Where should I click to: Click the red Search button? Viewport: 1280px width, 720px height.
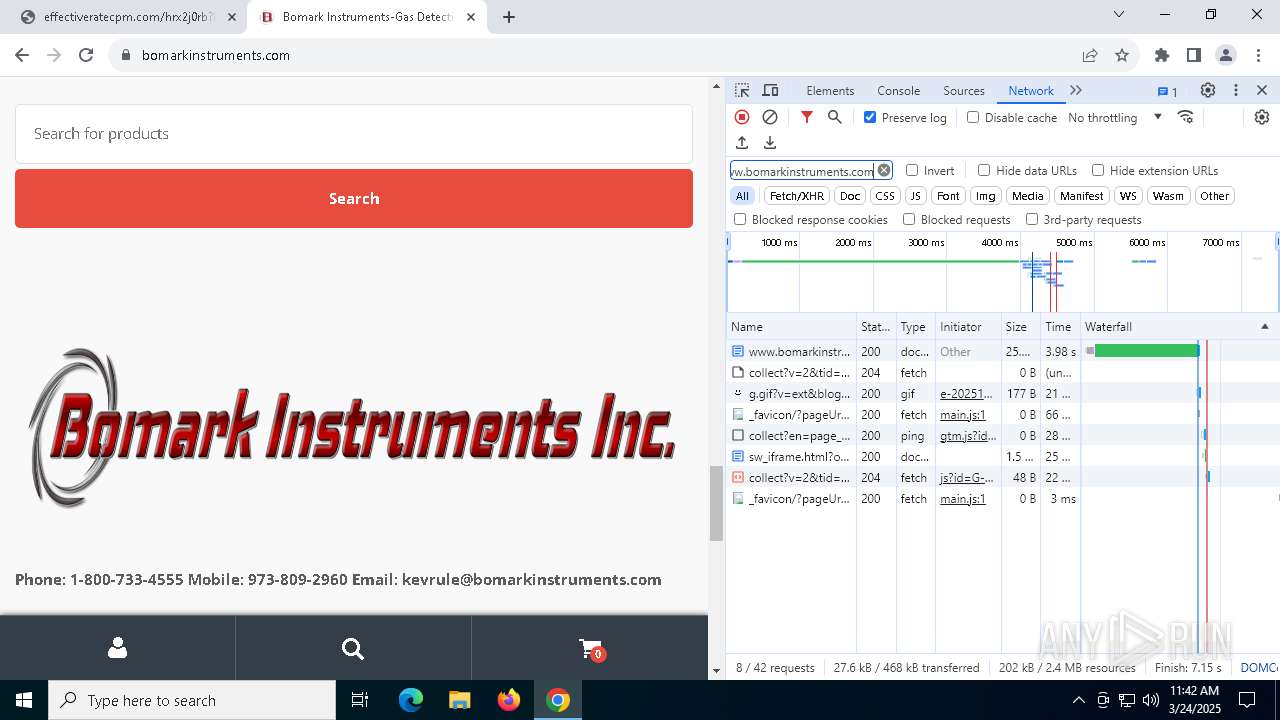point(354,198)
